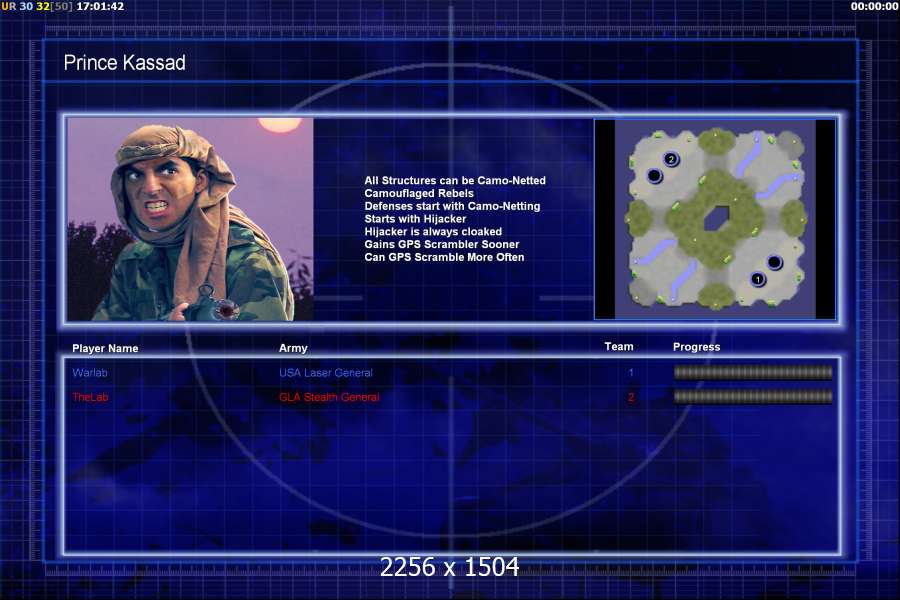The width and height of the screenshot is (900, 600).
Task: Select the unnumbered start circle beside marker 2
Action: (654, 176)
